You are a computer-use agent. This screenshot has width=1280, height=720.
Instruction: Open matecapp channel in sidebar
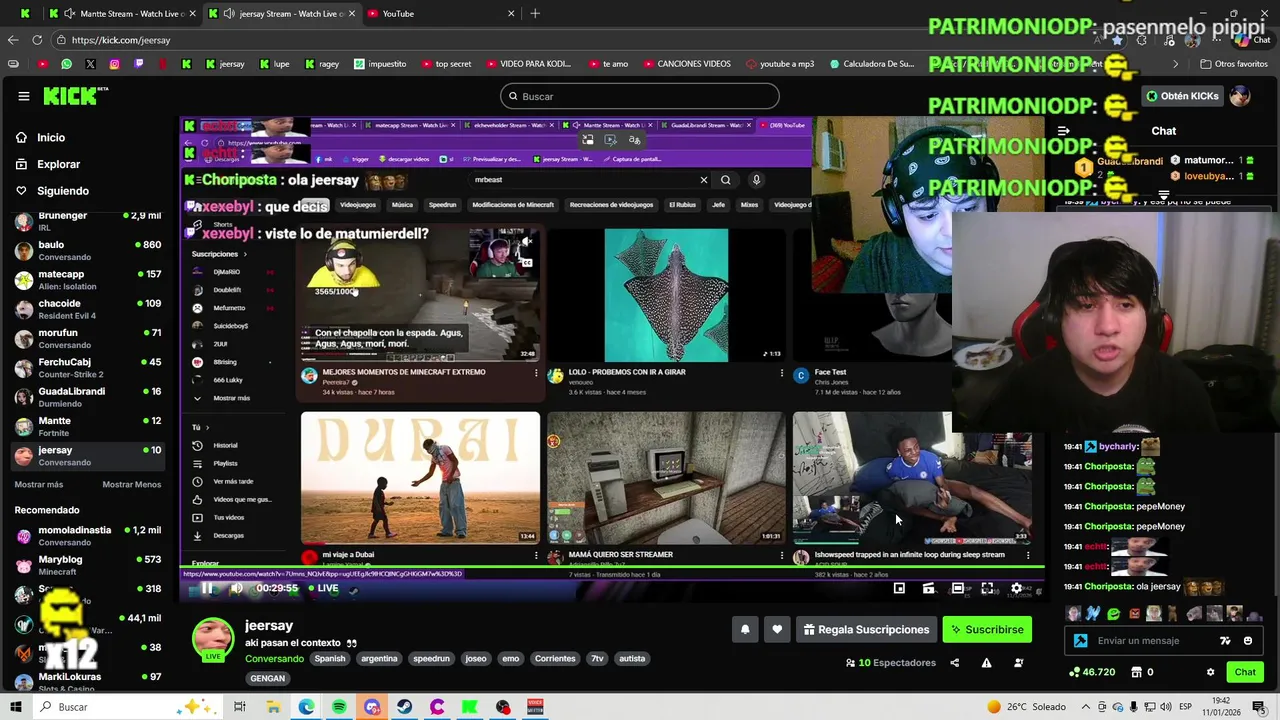tap(88, 280)
